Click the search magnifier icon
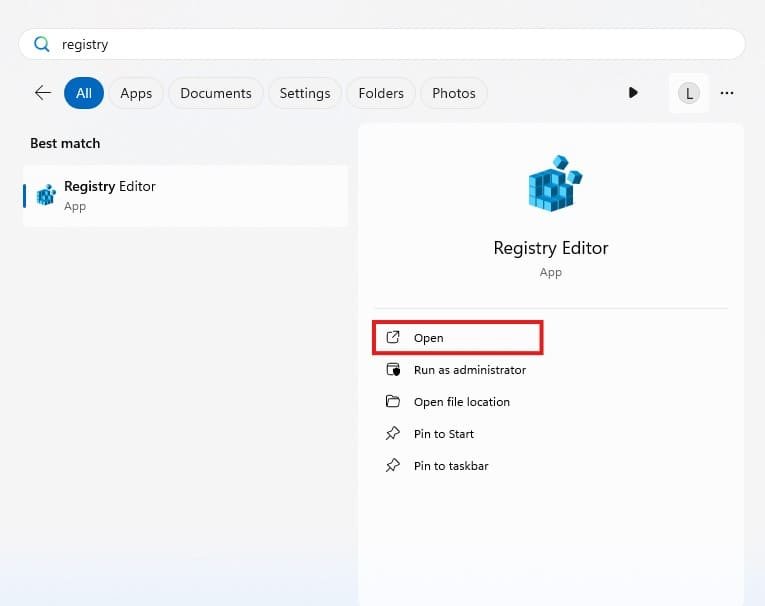The height and width of the screenshot is (606, 765). point(41,44)
